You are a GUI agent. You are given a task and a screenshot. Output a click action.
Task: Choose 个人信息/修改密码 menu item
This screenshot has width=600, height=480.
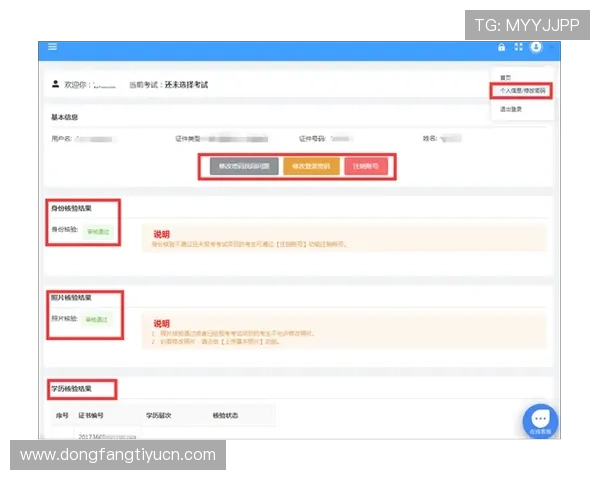tap(524, 91)
